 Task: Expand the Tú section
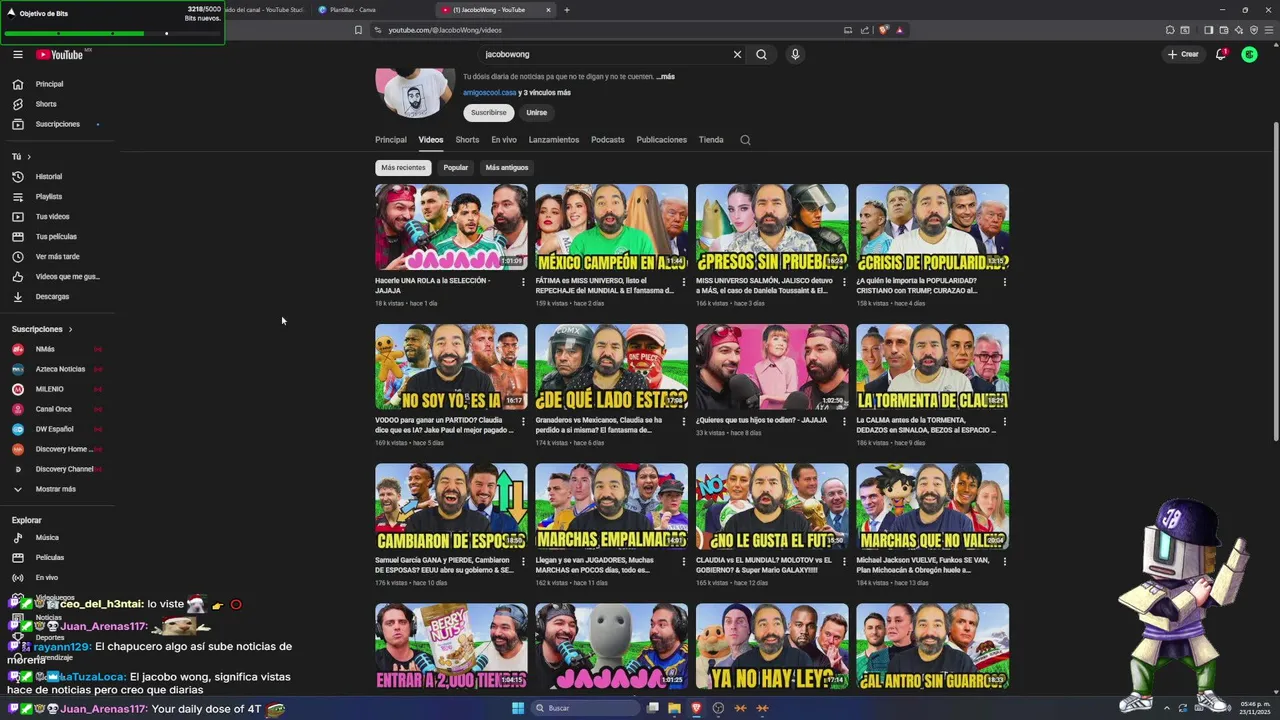click(22, 156)
